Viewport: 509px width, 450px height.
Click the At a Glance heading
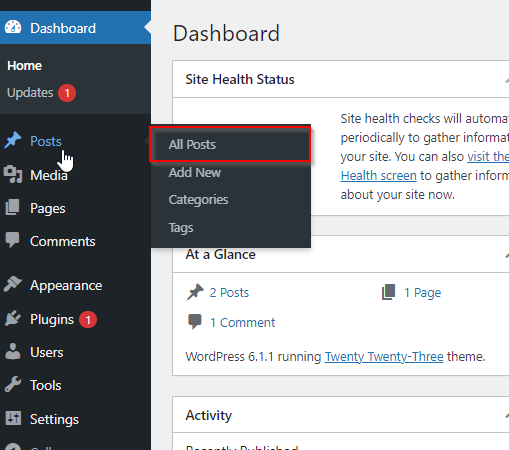[x=220, y=255]
